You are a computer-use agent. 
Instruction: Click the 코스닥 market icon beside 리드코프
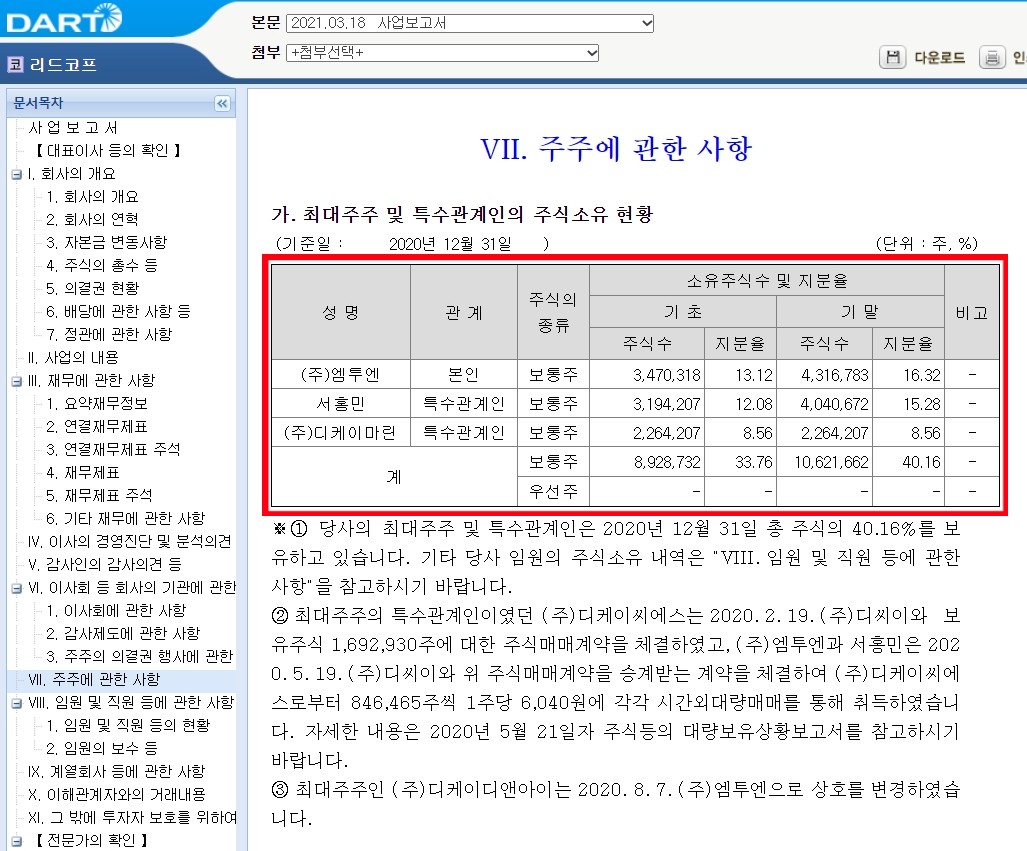(15, 64)
